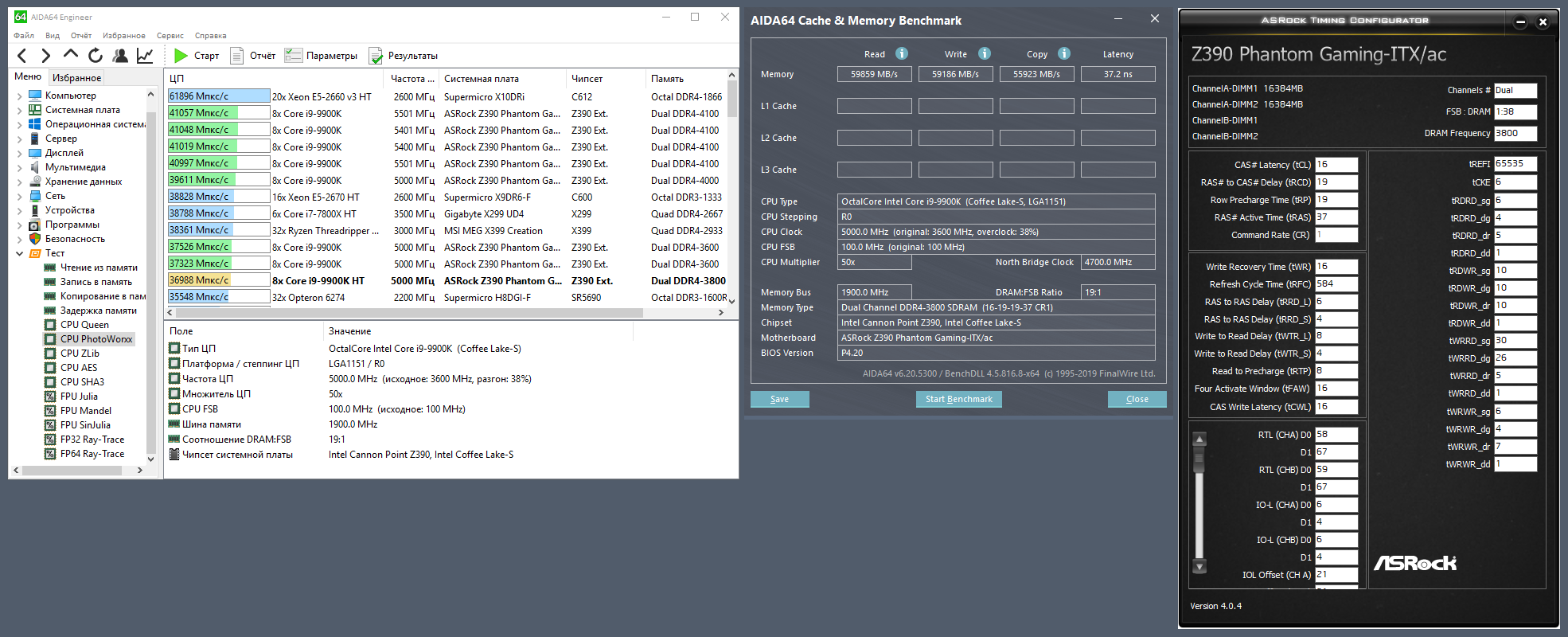Collapse the Тест tree node
Image resolution: width=1568 pixels, height=637 pixels.
tap(20, 253)
